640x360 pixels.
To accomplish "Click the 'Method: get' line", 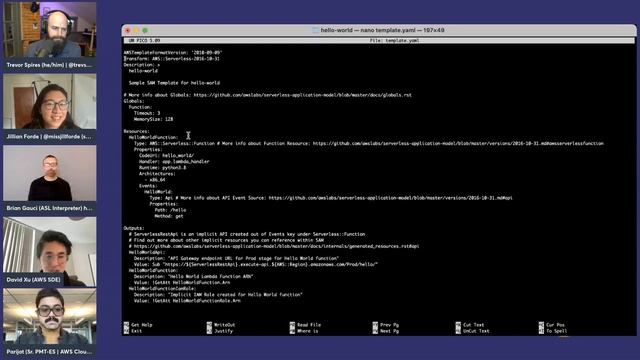I will tap(169, 216).
